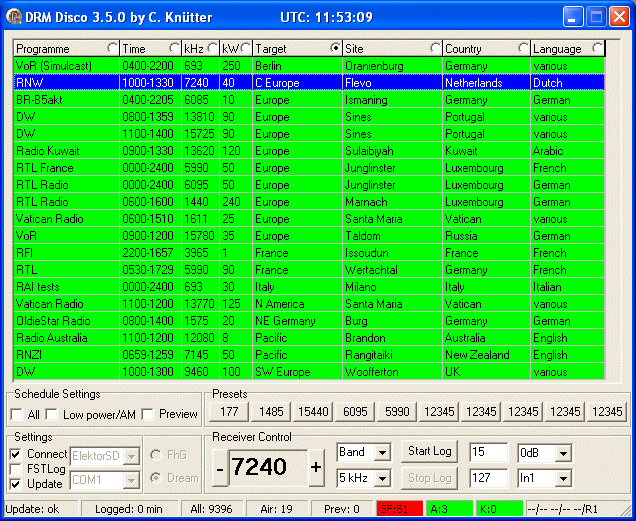This screenshot has width=636, height=521.
Task: Click the plus frequency step button
Action: pyautogui.click(x=316, y=467)
